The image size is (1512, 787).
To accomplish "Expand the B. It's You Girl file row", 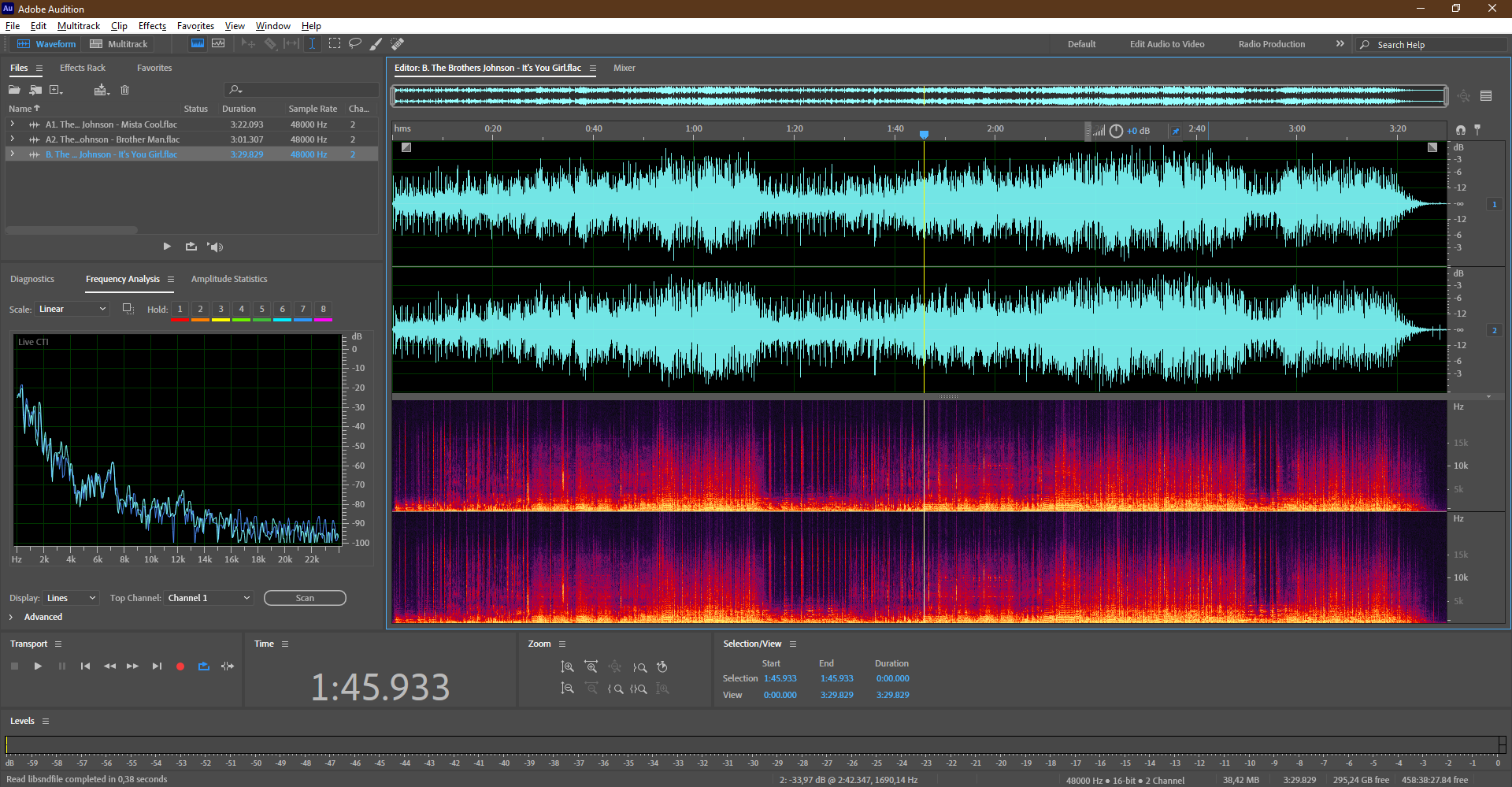I will pos(12,154).
